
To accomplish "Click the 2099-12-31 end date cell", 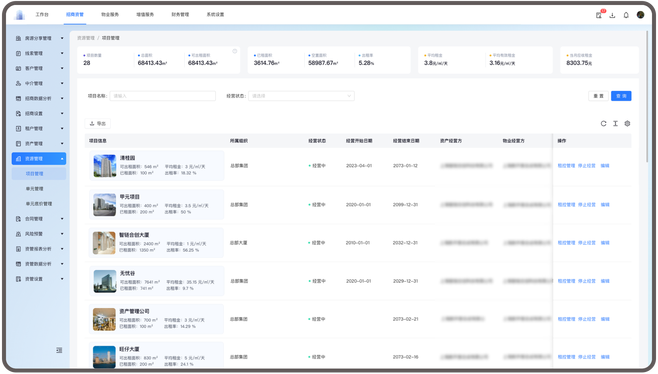I will click(x=406, y=205).
